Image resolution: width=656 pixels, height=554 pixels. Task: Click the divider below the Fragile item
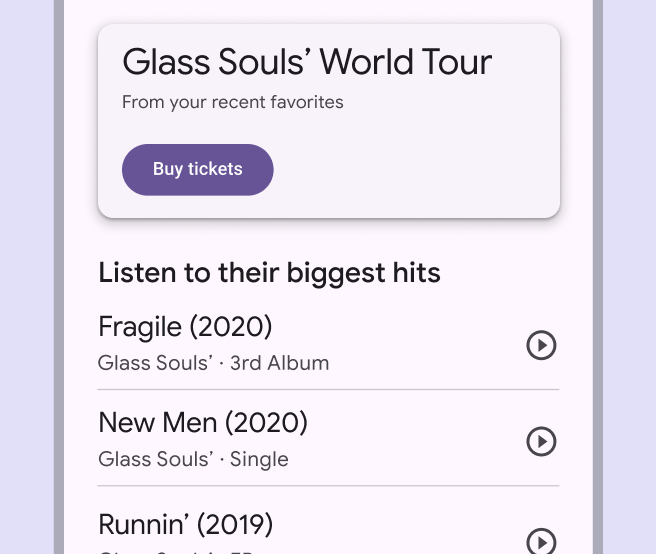328,389
